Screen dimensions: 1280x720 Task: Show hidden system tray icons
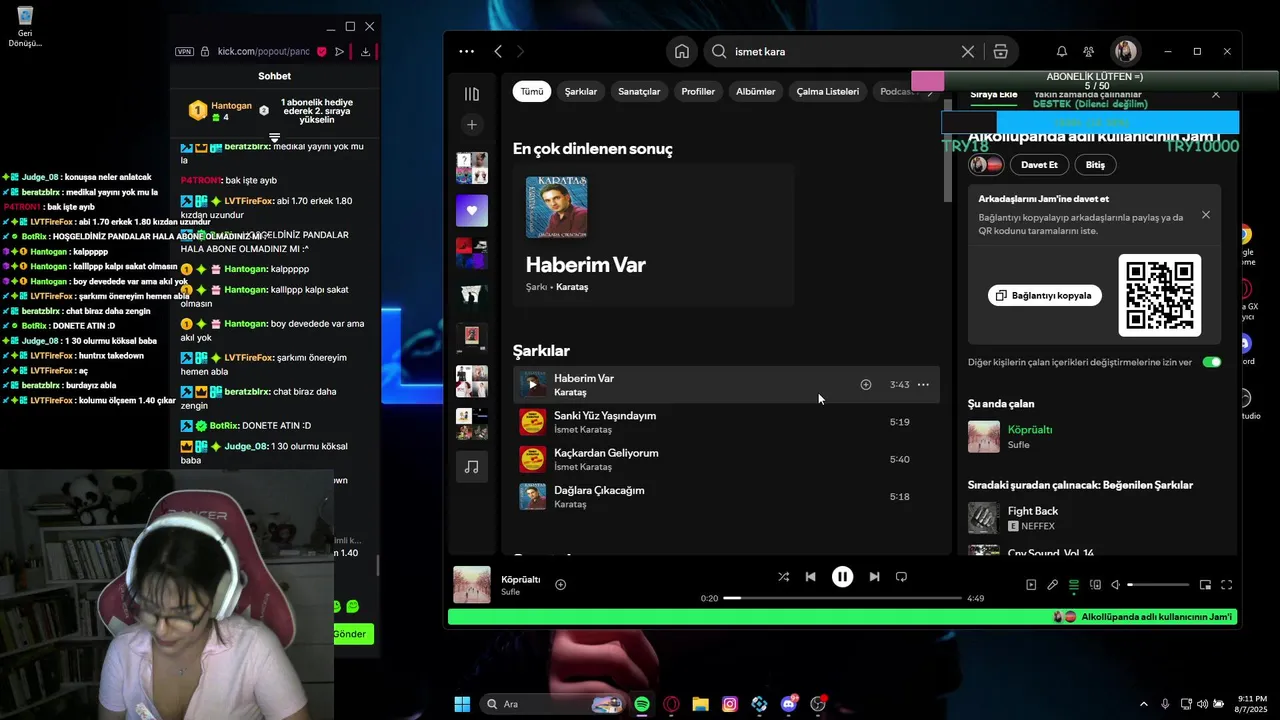1144,704
